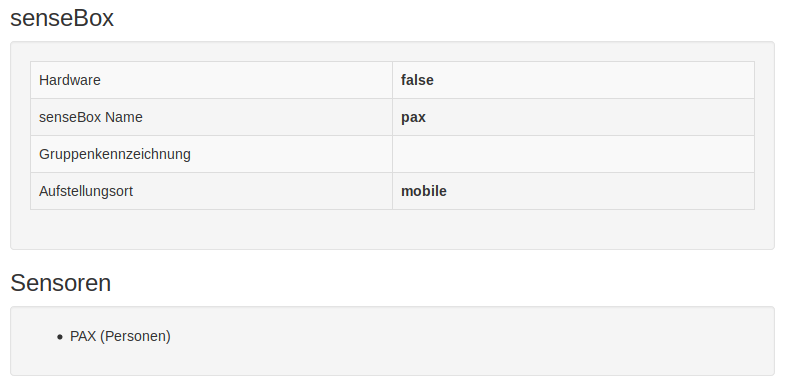Click the bold "false" hardware value

[417, 80]
